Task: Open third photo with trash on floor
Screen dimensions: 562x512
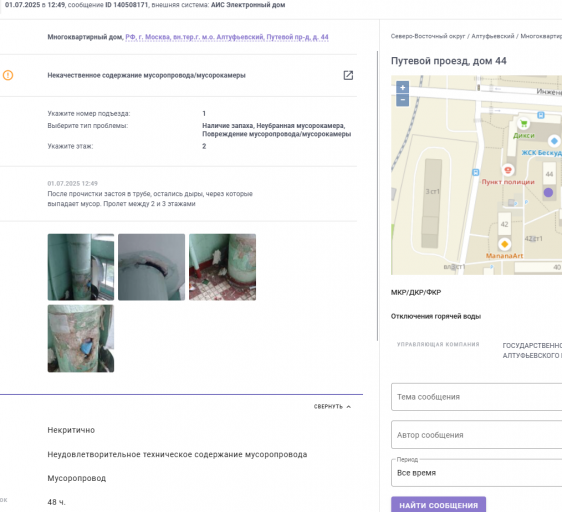Action: point(223,267)
